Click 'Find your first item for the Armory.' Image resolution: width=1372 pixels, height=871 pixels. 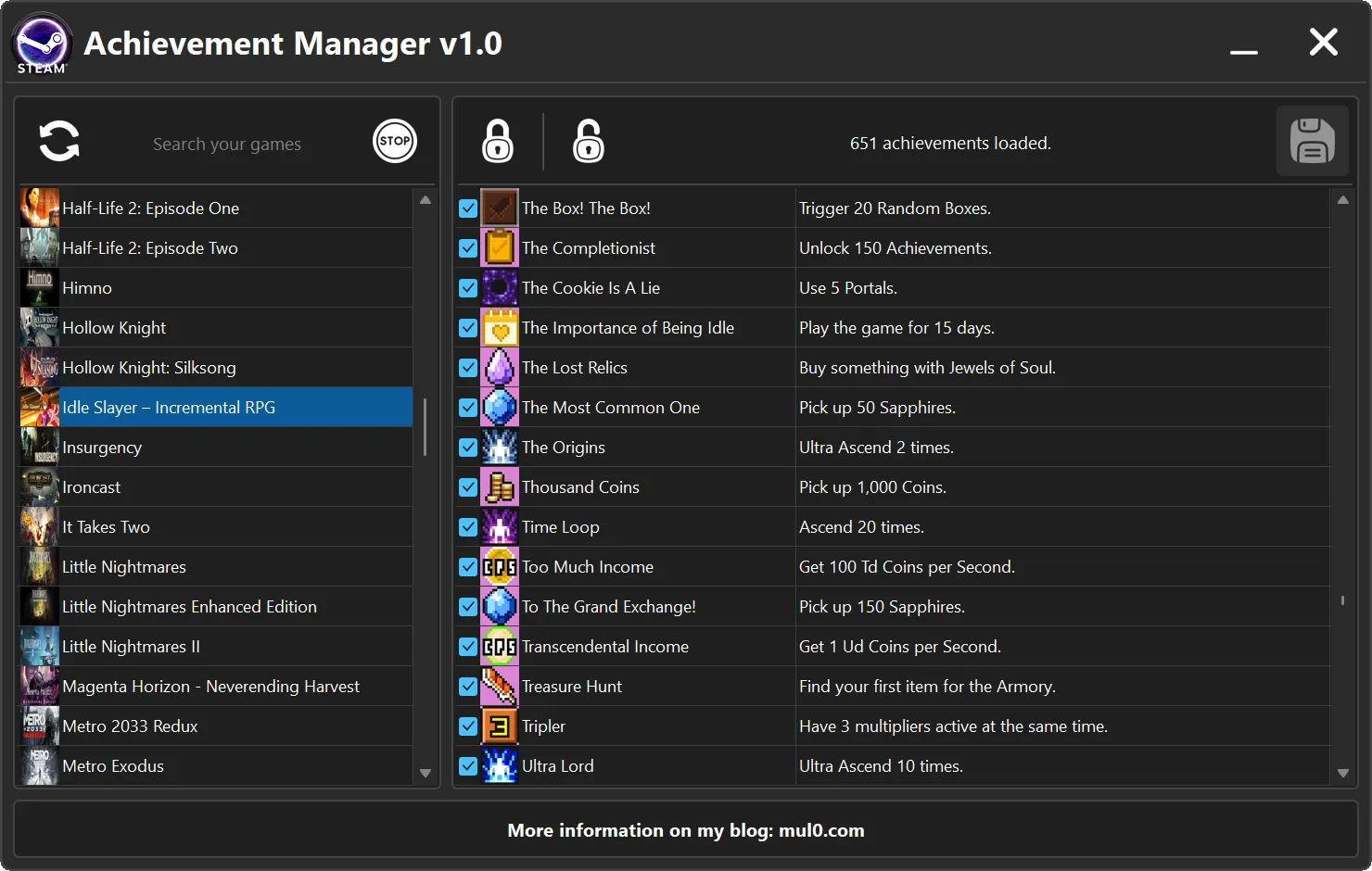pos(927,687)
